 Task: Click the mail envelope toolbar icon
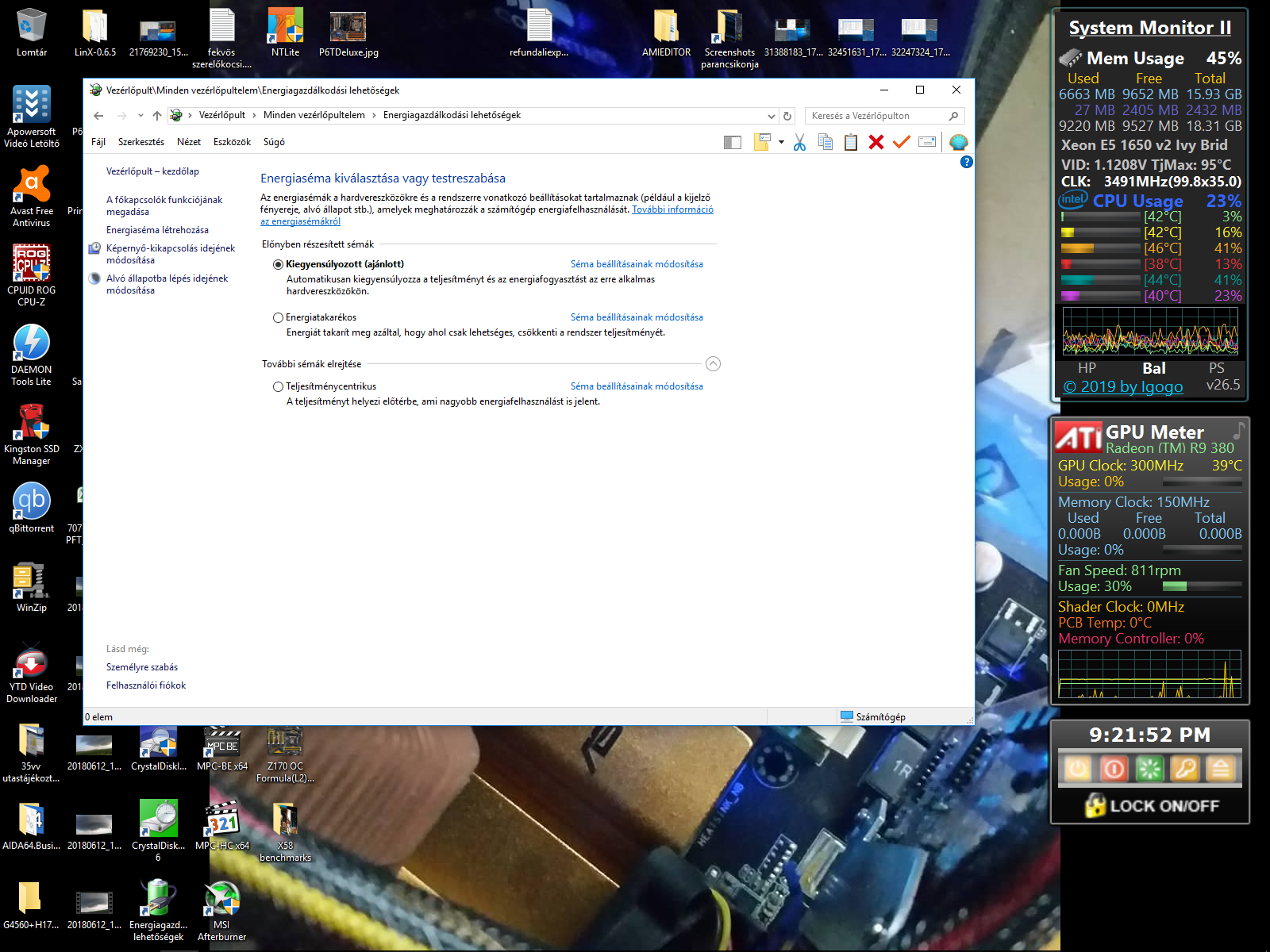pyautogui.click(x=927, y=142)
